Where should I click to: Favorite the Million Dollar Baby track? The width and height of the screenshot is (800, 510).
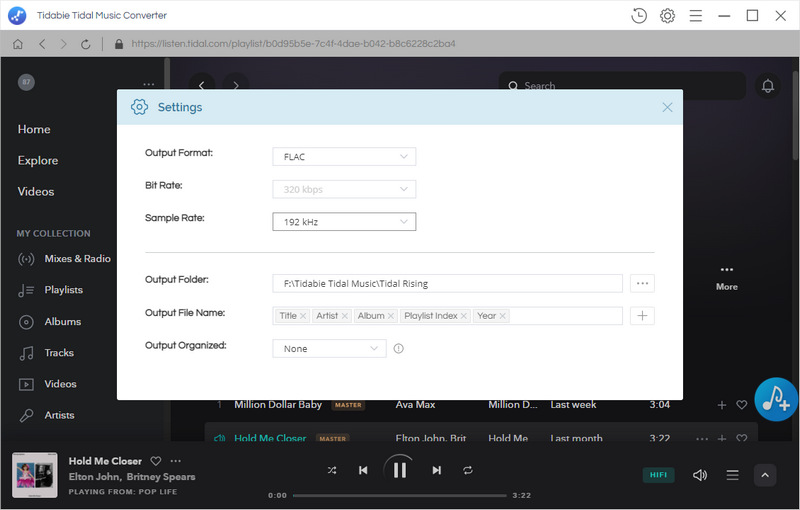tap(741, 405)
